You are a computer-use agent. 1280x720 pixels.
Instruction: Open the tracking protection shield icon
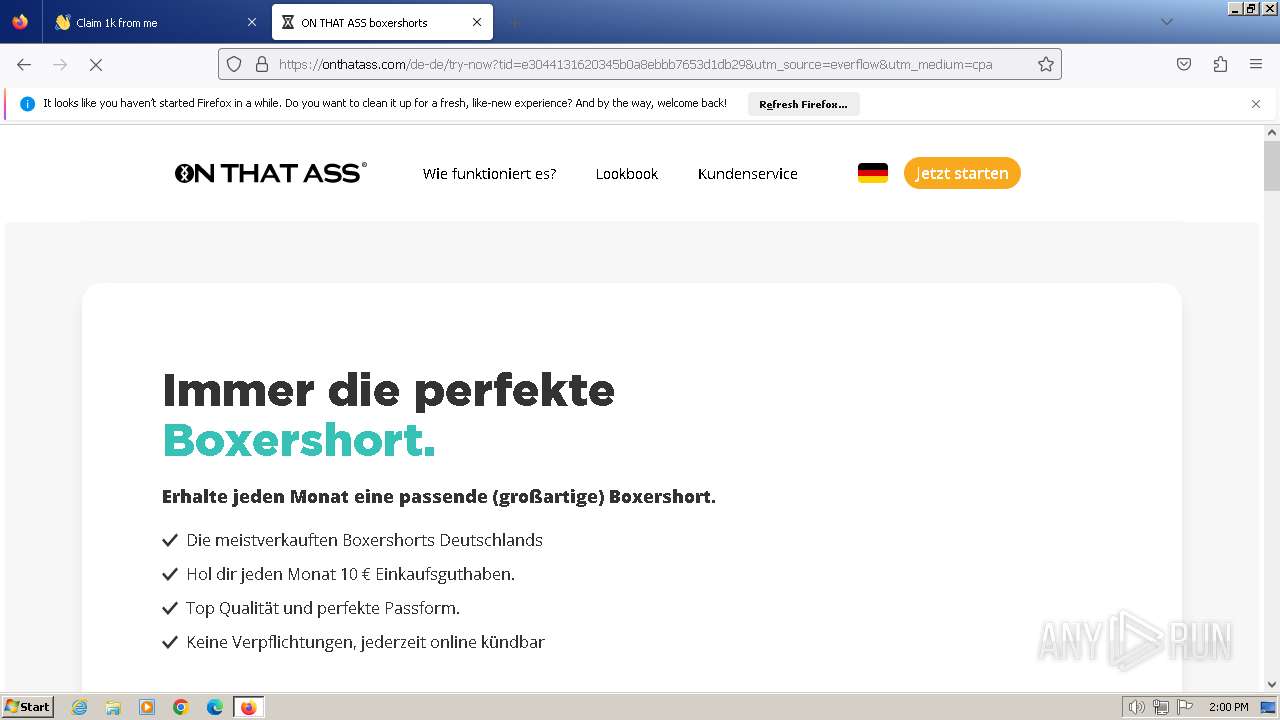234,64
